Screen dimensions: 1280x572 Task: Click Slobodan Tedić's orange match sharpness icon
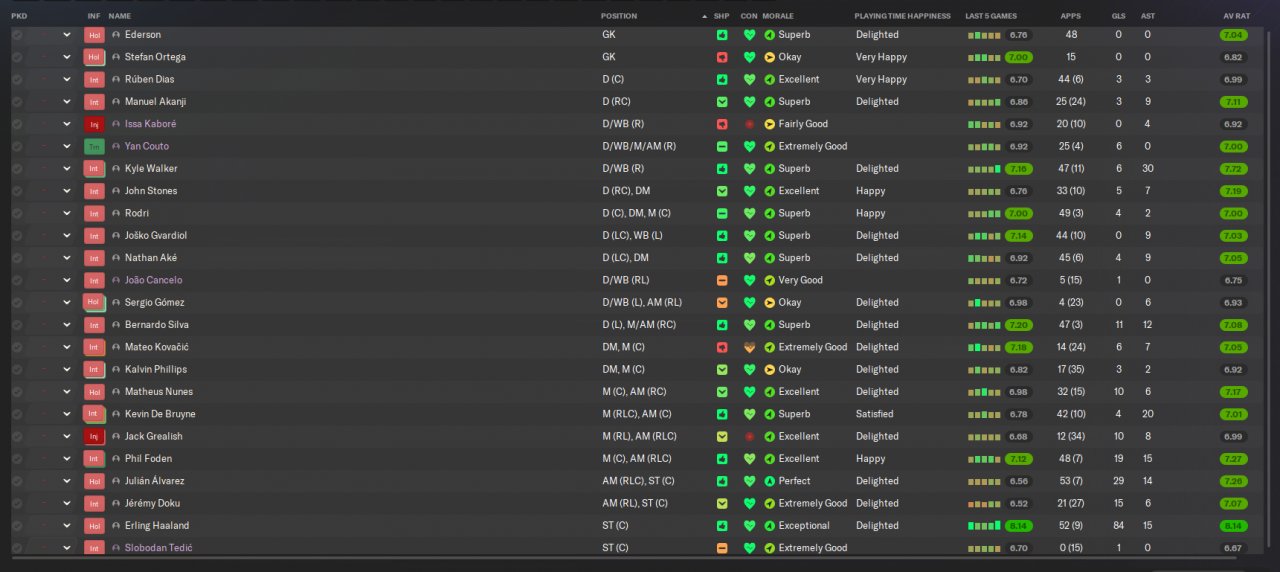tap(722, 548)
